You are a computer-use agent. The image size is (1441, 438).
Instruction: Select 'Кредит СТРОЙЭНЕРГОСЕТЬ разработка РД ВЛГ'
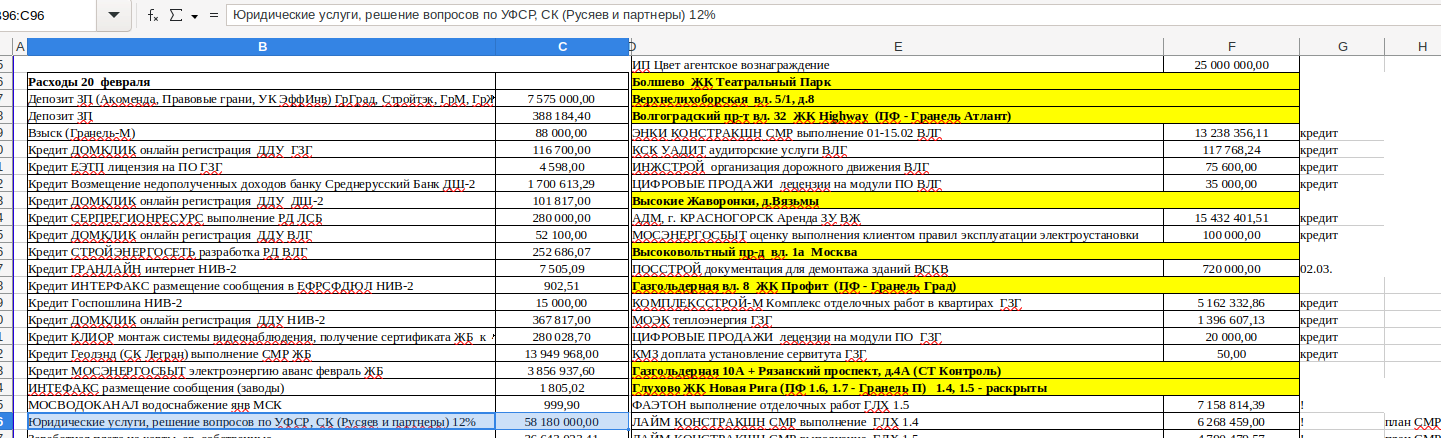pyautogui.click(x=261, y=252)
